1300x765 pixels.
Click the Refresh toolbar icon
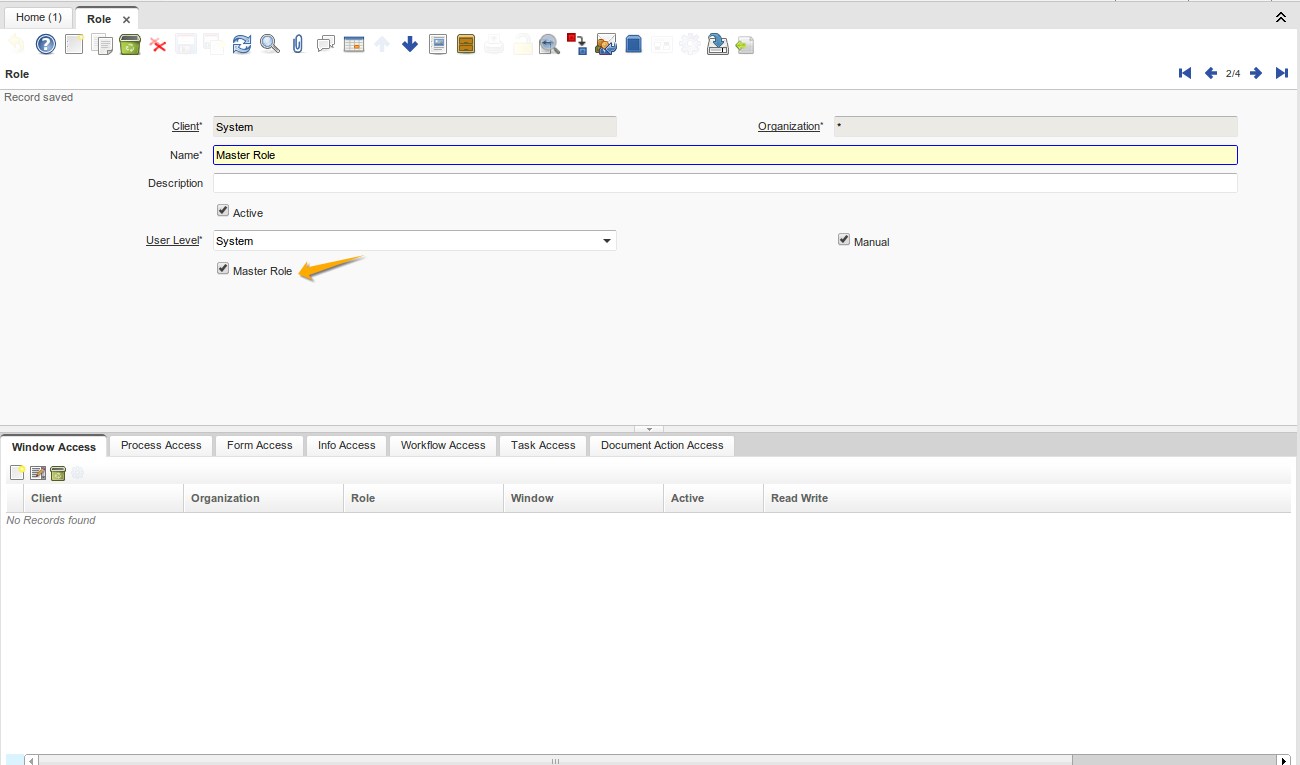pos(241,44)
